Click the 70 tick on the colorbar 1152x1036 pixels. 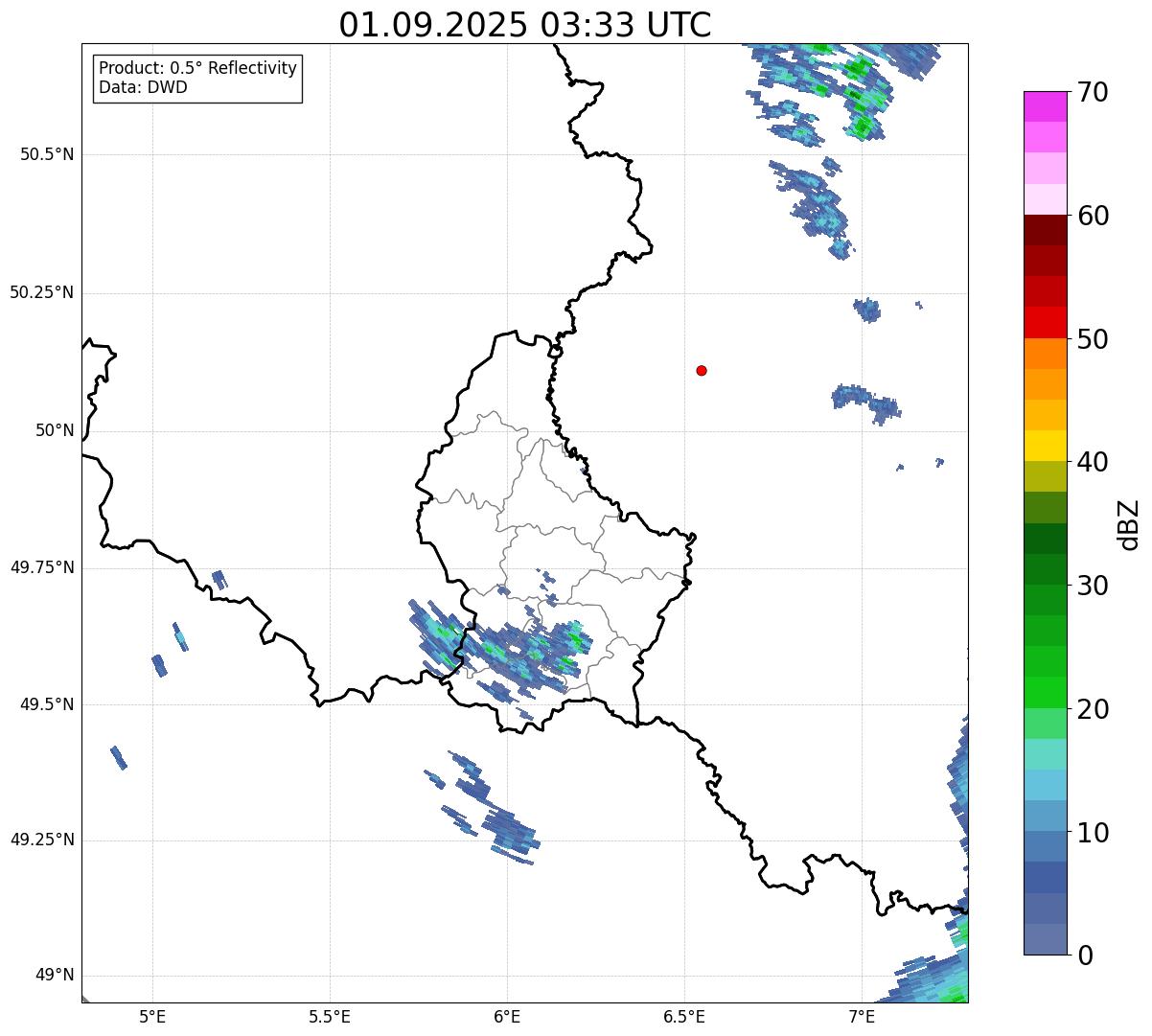pyautogui.click(x=1093, y=92)
